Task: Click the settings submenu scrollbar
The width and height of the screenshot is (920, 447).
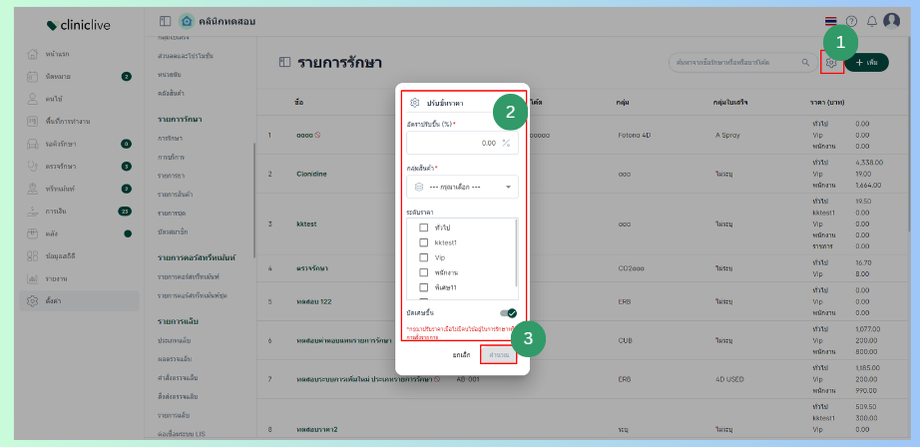Action: coord(254,201)
